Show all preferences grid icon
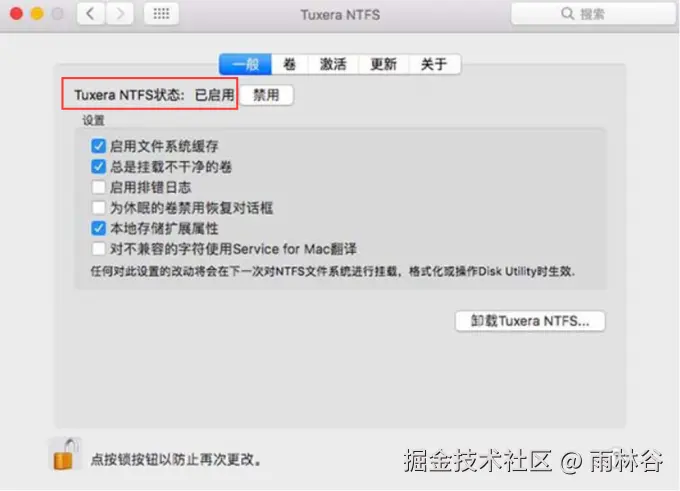 pyautogui.click(x=161, y=14)
